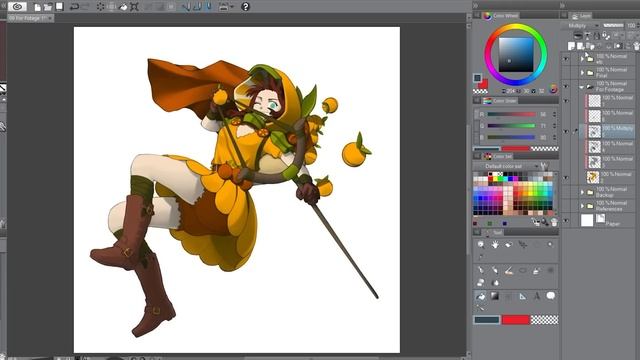Screen dimensions: 640x360
Task: Toggle visibility of the Multiply layer
Action: coord(566,131)
